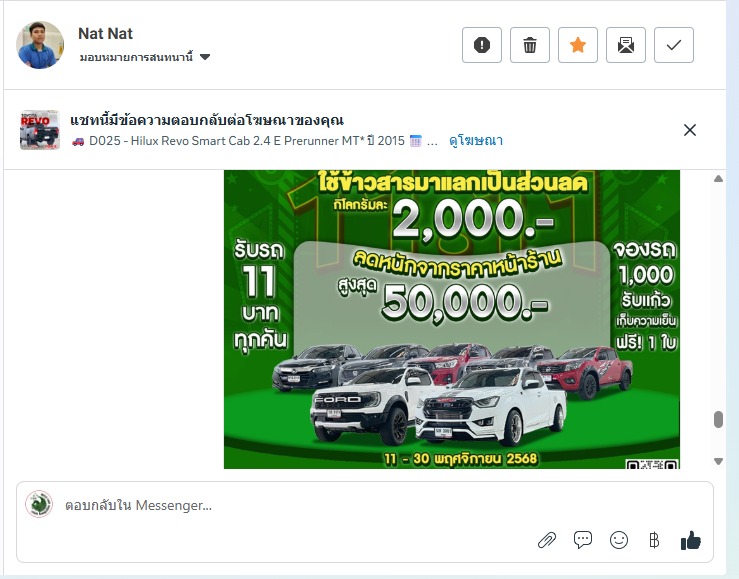Click the ad reply banner heading text

pyautogui.click(x=207, y=121)
